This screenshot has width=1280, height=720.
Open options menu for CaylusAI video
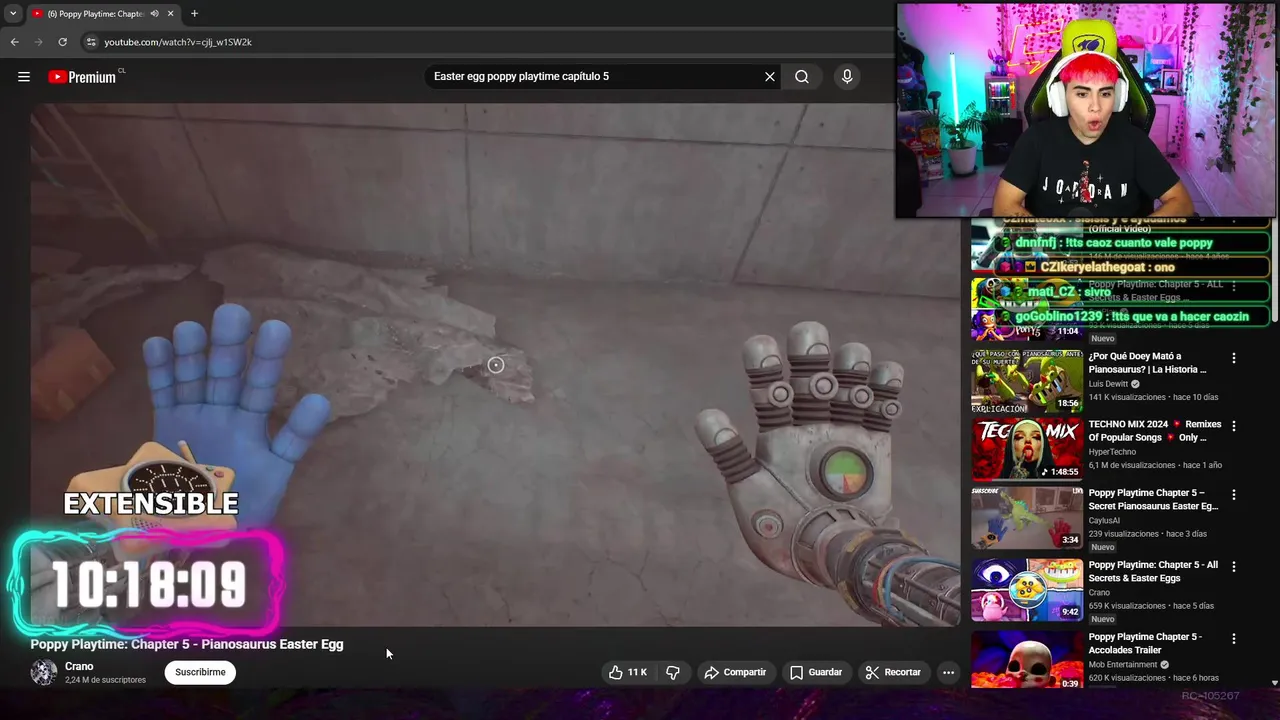click(1234, 495)
